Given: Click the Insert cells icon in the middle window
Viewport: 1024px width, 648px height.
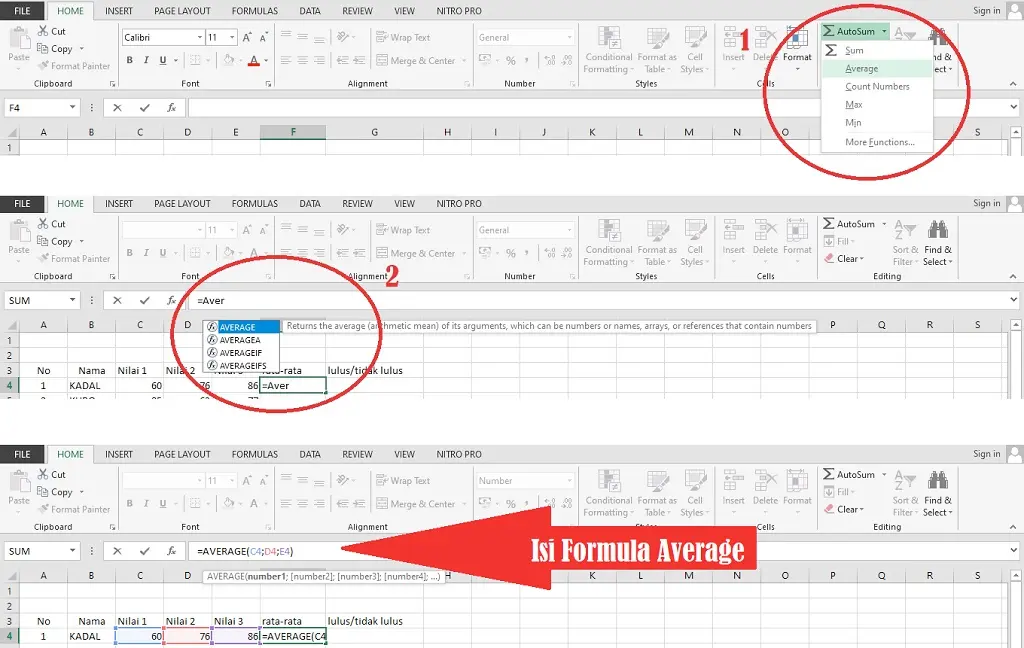Looking at the screenshot, I should click(733, 230).
